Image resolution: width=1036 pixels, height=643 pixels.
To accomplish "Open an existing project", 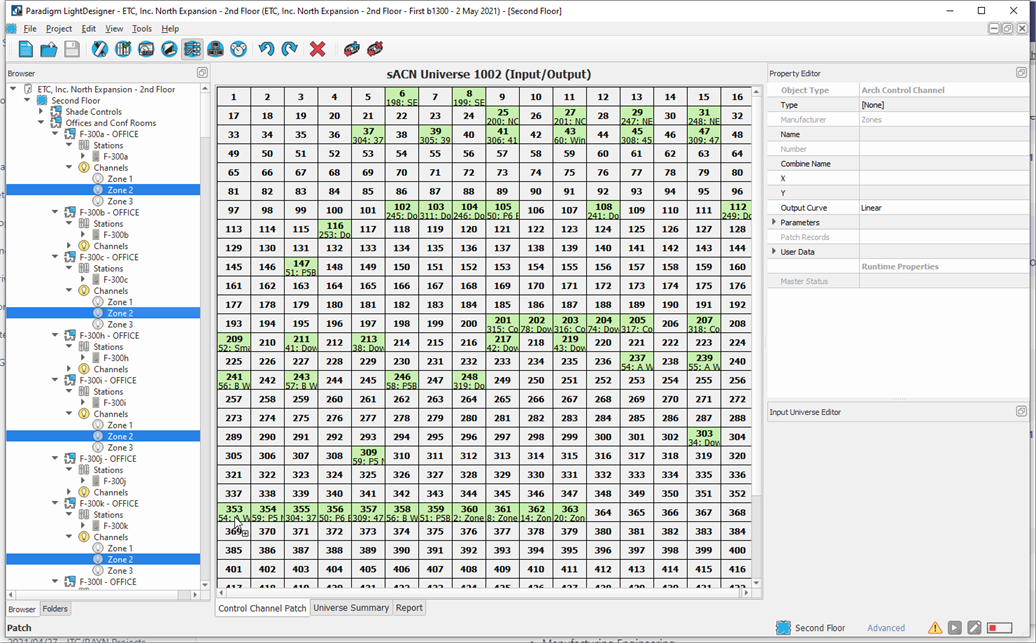I will (46, 48).
